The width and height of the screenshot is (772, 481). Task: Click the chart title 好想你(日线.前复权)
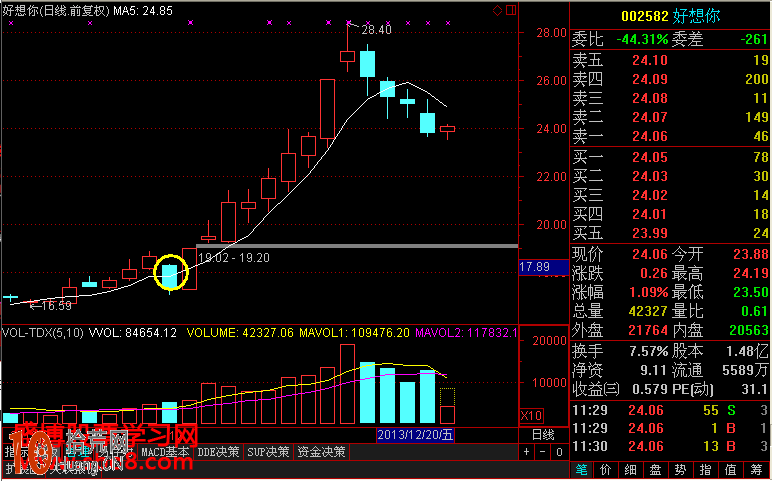pyautogui.click(x=56, y=10)
